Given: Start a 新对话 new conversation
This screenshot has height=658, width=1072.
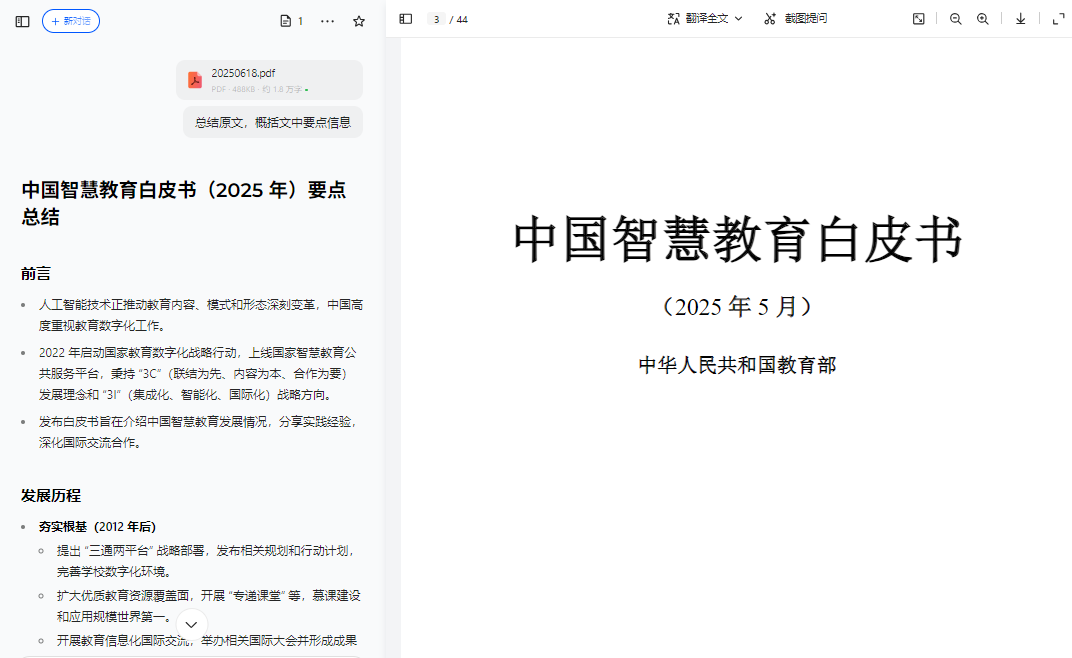Looking at the screenshot, I should 70,20.
